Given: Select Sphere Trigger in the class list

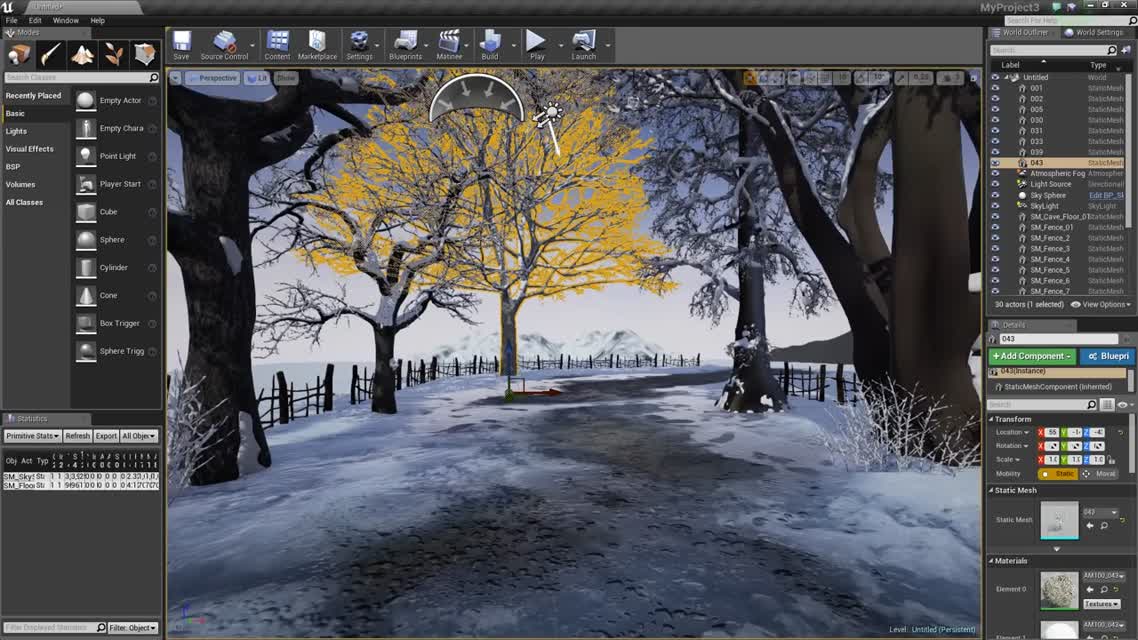Looking at the screenshot, I should pyautogui.click(x=116, y=351).
